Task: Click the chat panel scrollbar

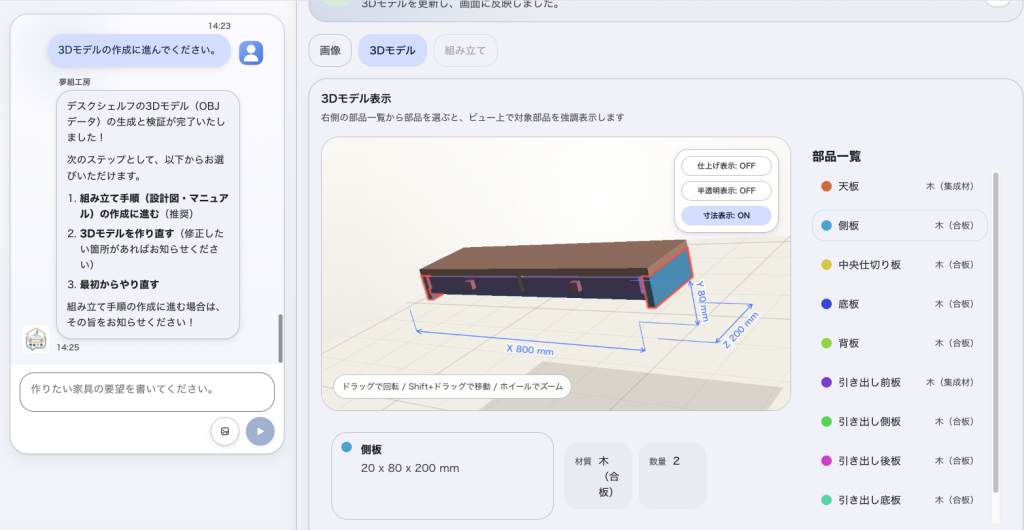Action: pyautogui.click(x=280, y=338)
